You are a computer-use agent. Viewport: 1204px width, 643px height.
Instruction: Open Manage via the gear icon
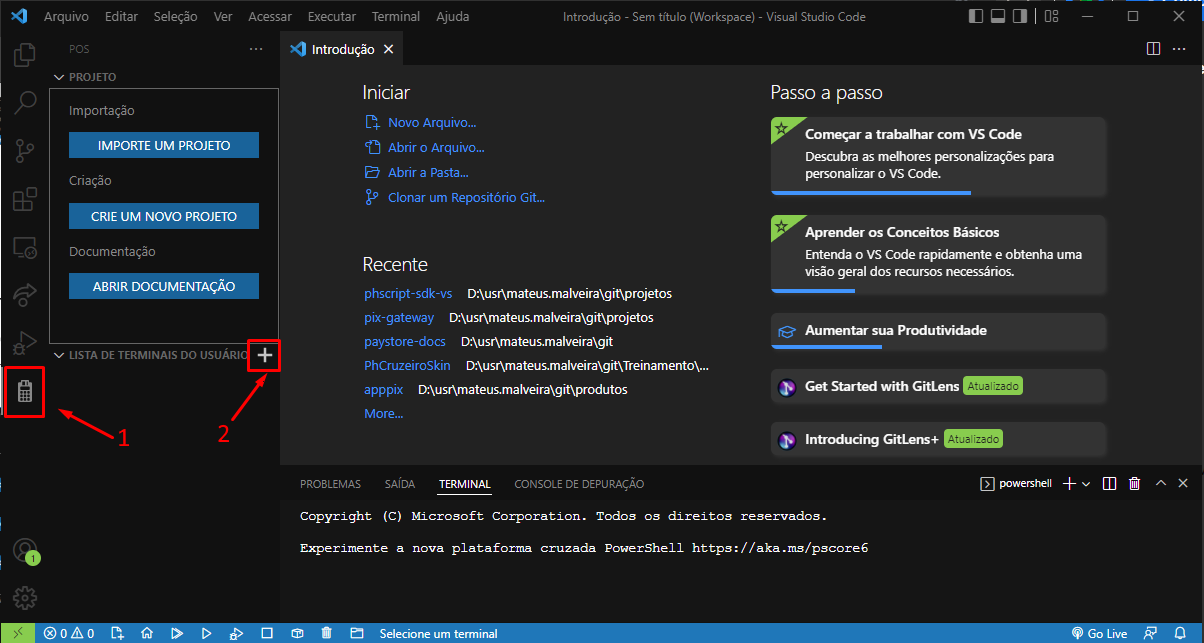click(24, 597)
